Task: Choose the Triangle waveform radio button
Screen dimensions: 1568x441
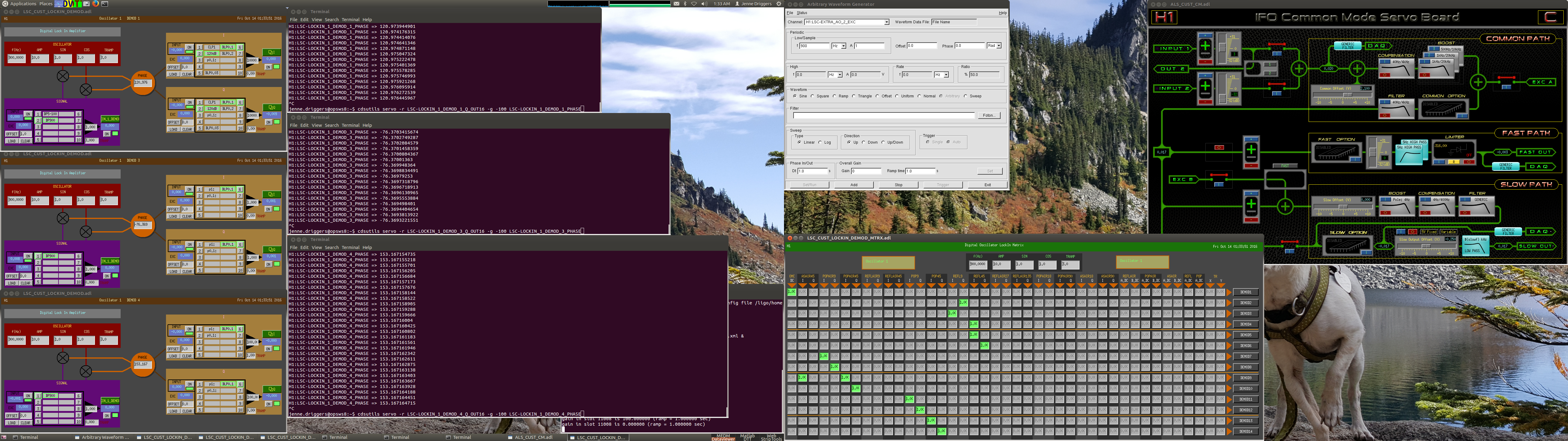Action: pyautogui.click(x=854, y=96)
